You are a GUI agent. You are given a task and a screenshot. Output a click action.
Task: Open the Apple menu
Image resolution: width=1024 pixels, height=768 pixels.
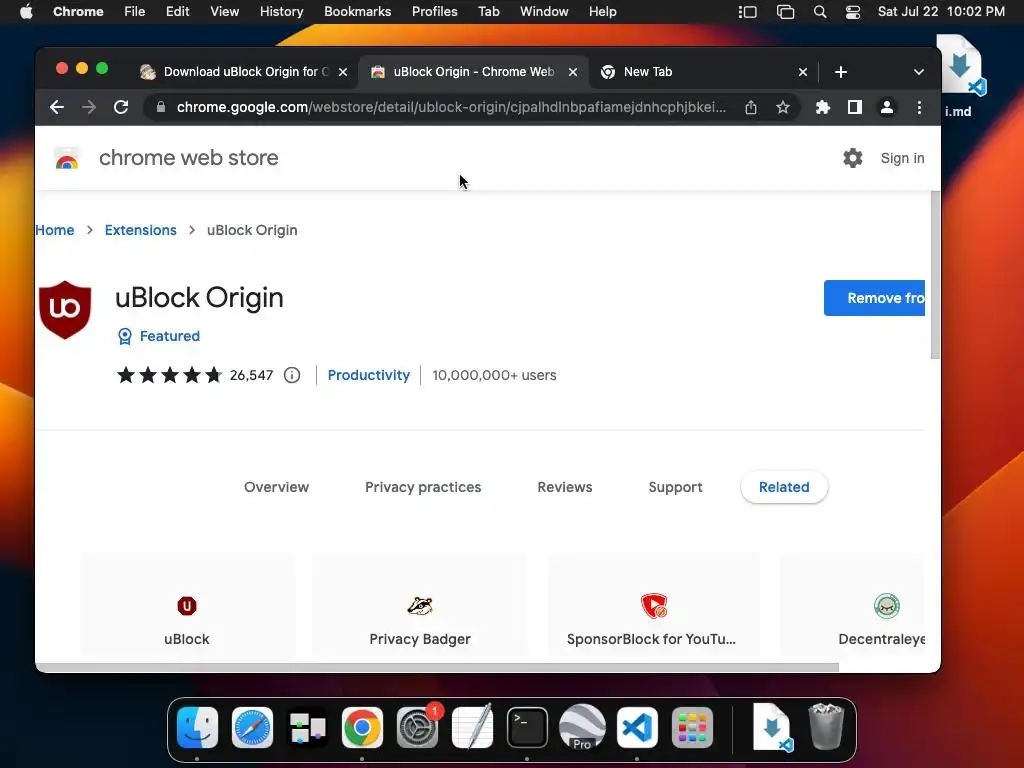pos(26,12)
